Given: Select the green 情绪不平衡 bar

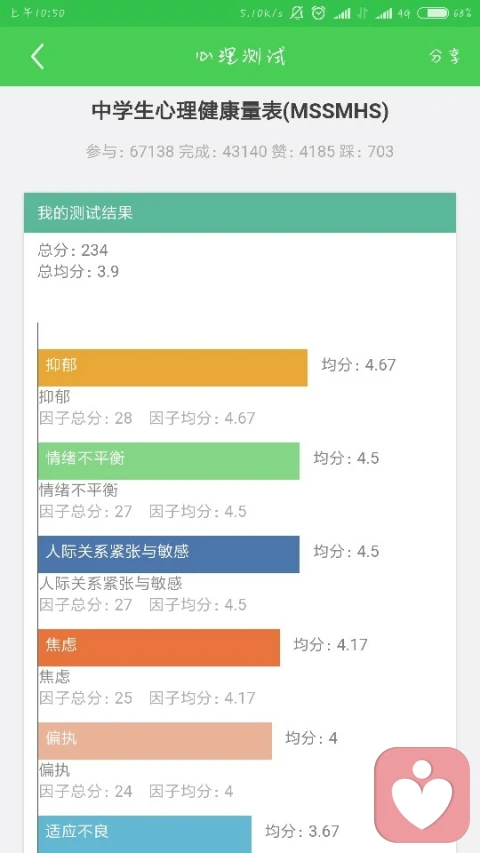Looking at the screenshot, I should pos(169,461).
